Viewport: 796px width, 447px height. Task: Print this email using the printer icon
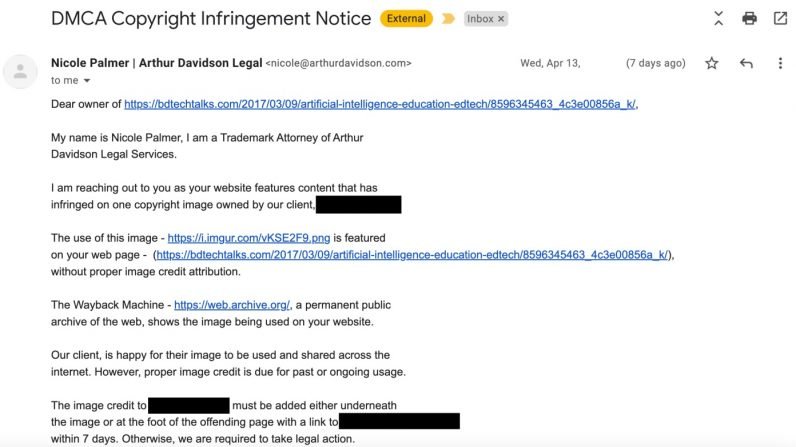tap(749, 19)
